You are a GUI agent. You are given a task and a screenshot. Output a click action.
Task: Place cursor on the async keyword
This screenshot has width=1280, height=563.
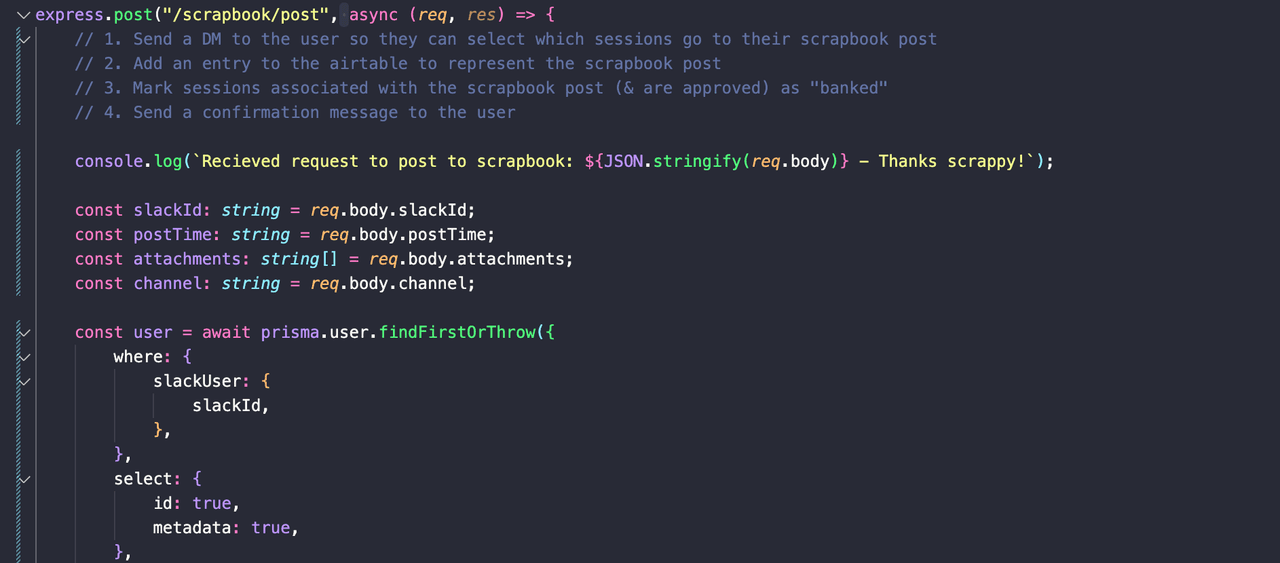point(373,15)
